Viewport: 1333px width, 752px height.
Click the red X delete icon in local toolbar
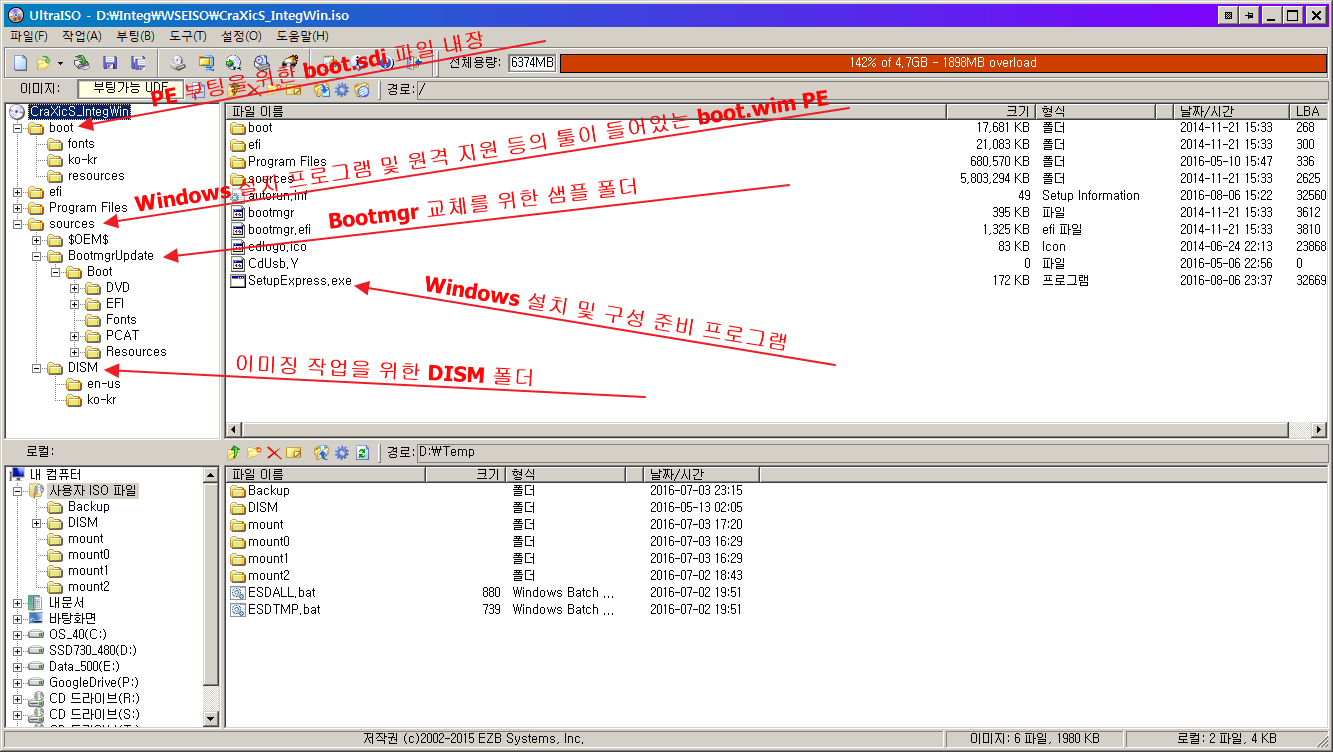tap(274, 453)
